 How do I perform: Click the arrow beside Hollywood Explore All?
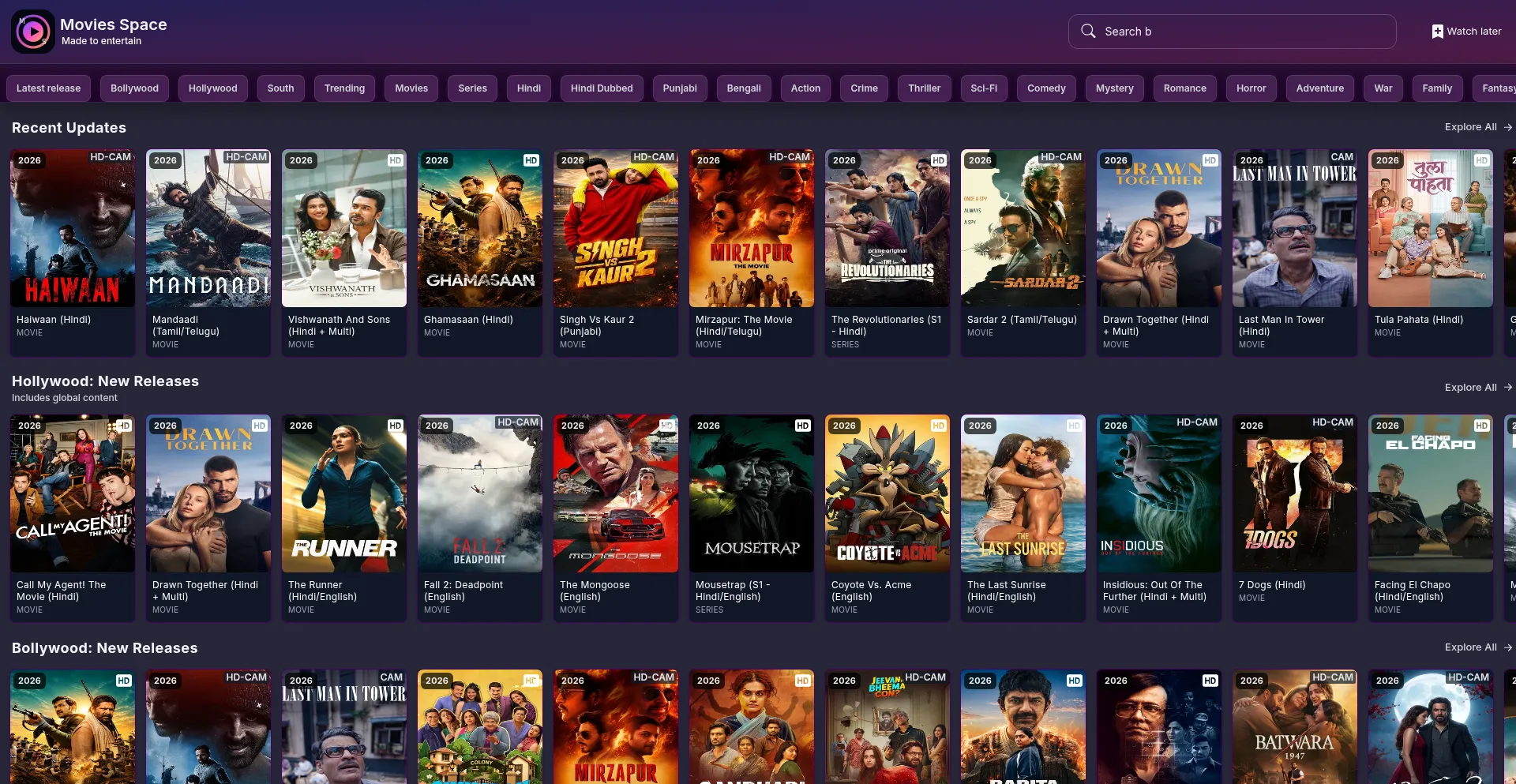pyautogui.click(x=1507, y=388)
